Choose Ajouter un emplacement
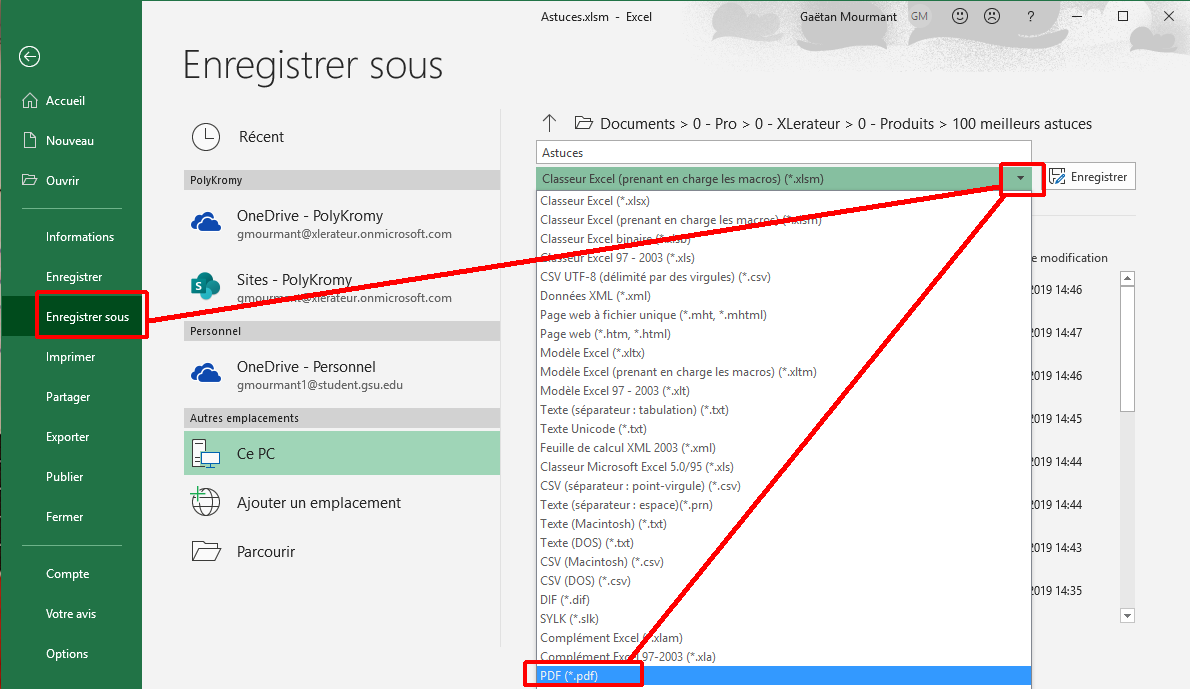Screen dimensions: 1190x689 318,503
